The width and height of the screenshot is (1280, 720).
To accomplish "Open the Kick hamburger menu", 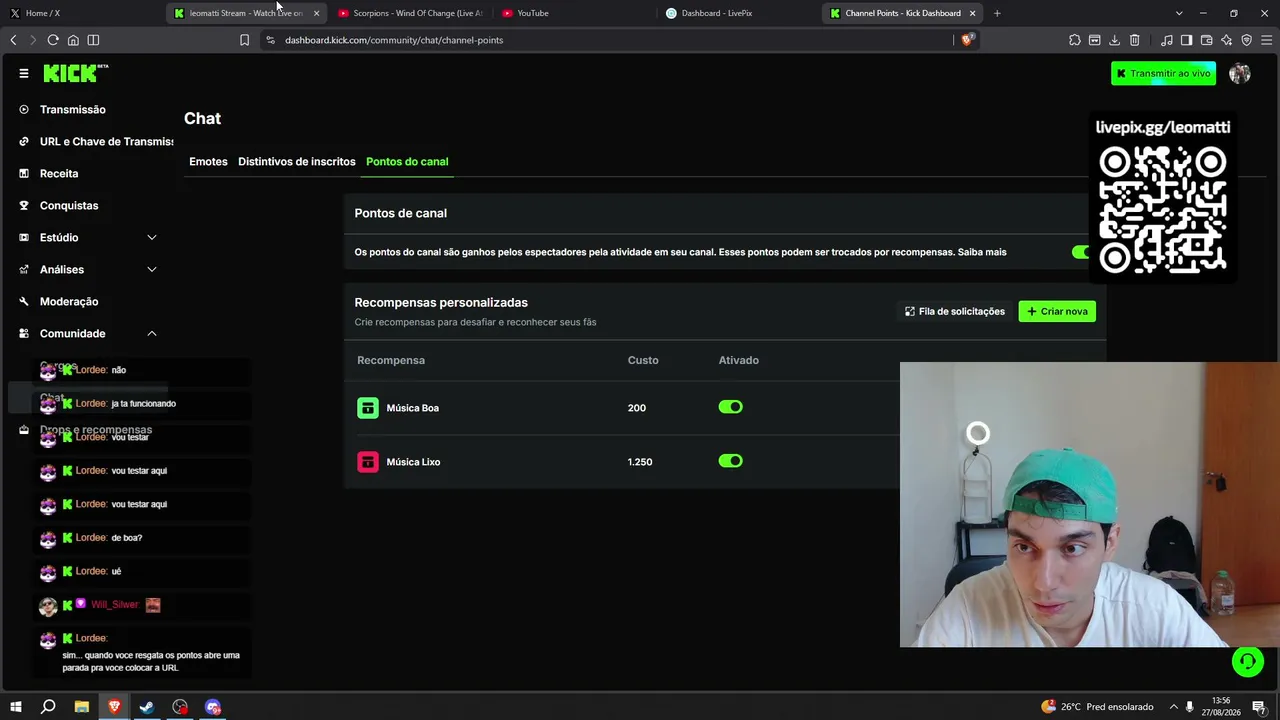I will (24, 73).
